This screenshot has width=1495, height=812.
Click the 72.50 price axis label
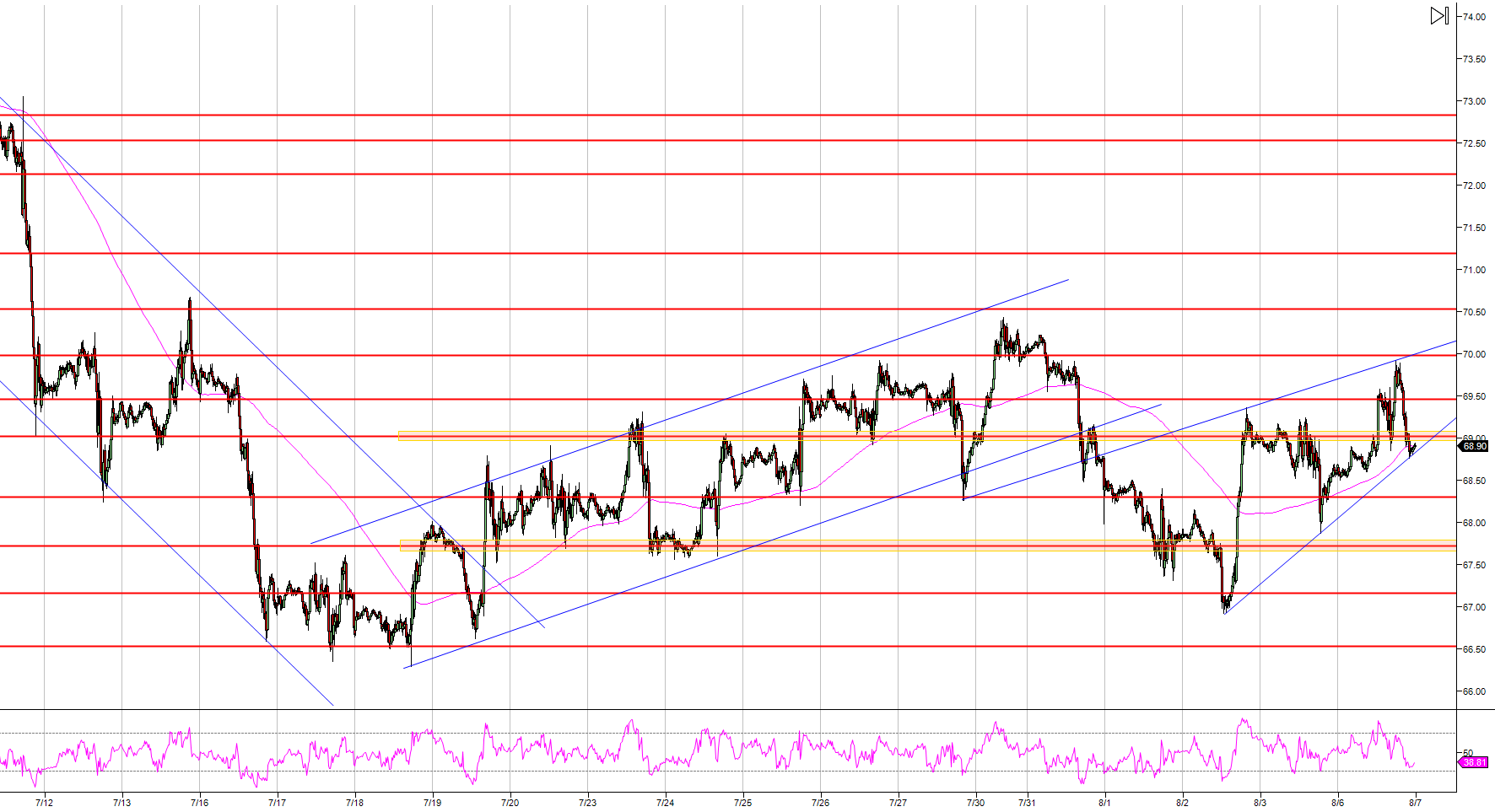(1474, 143)
